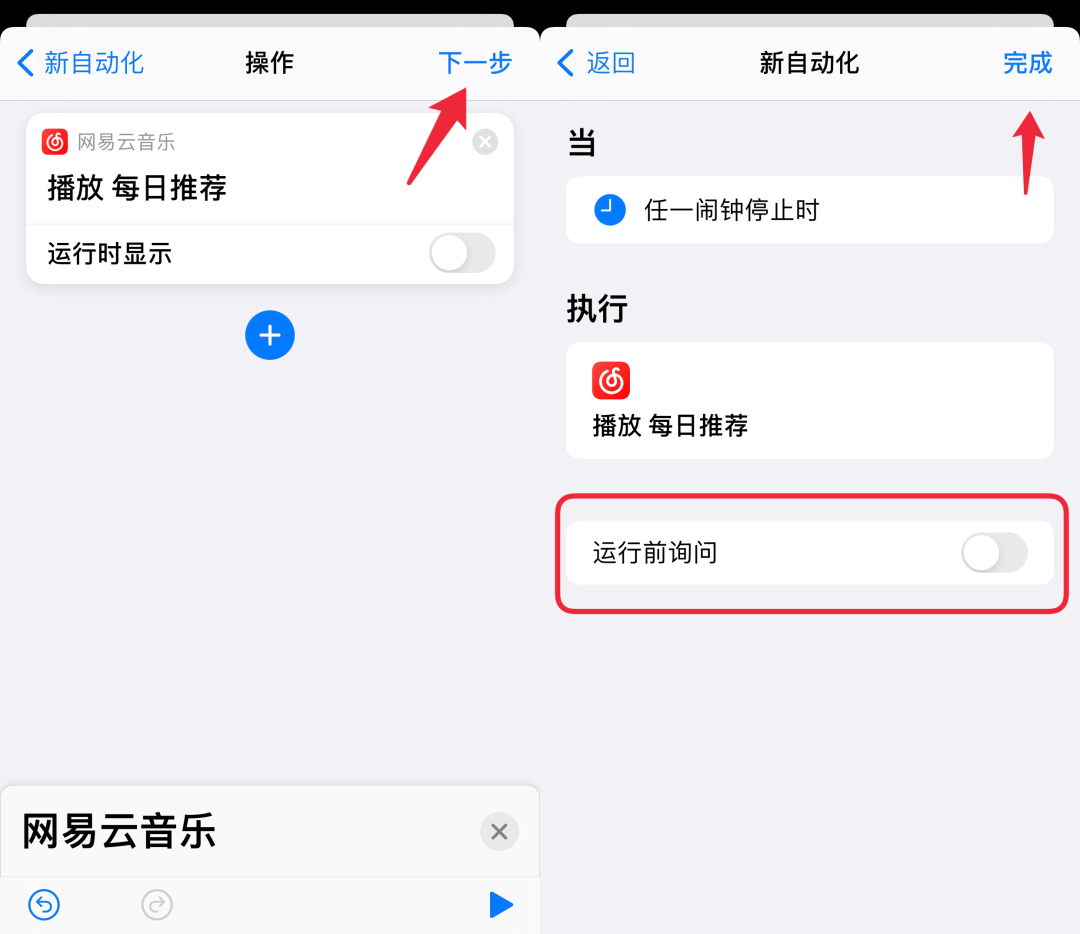Open the 播放 每日推荐 action card under 执行
This screenshot has height=934, width=1080.
[x=809, y=401]
